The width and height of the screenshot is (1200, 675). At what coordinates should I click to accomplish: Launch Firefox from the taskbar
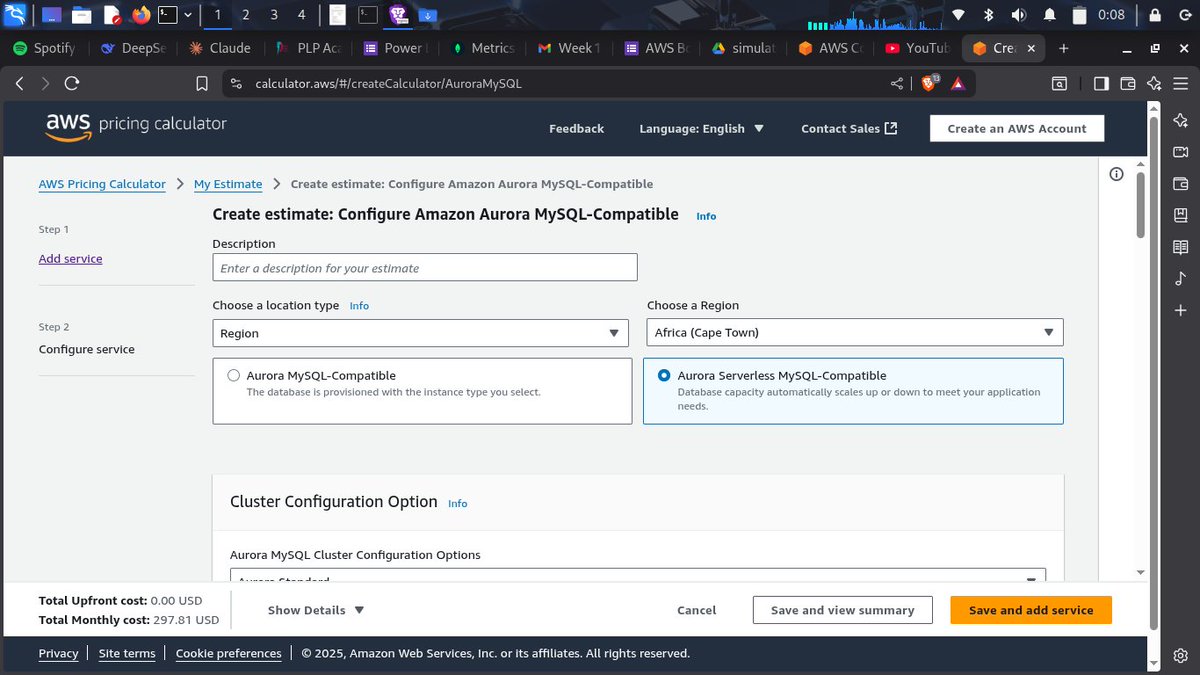coord(140,14)
